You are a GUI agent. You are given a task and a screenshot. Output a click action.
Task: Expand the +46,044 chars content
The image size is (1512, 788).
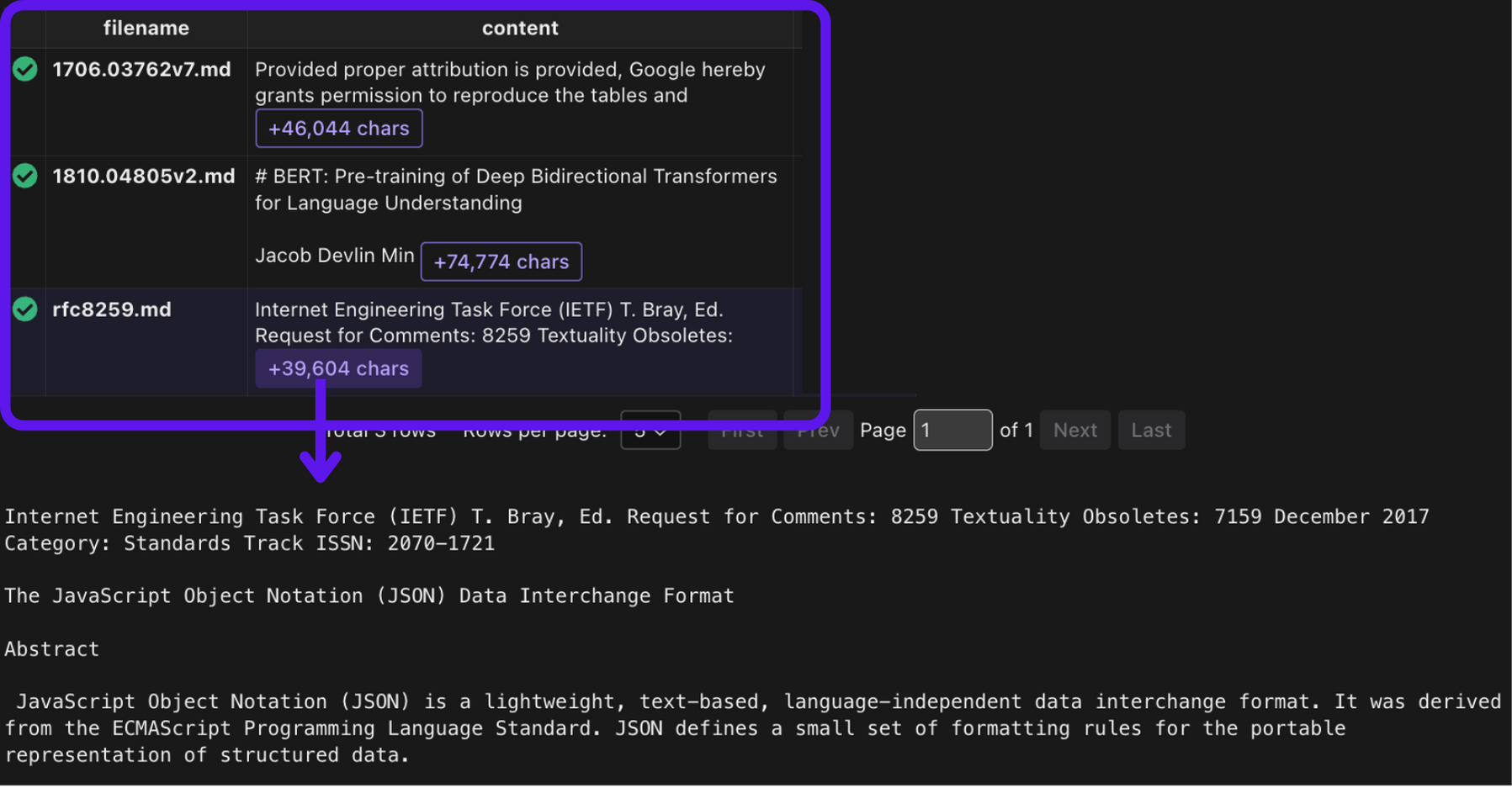(338, 129)
